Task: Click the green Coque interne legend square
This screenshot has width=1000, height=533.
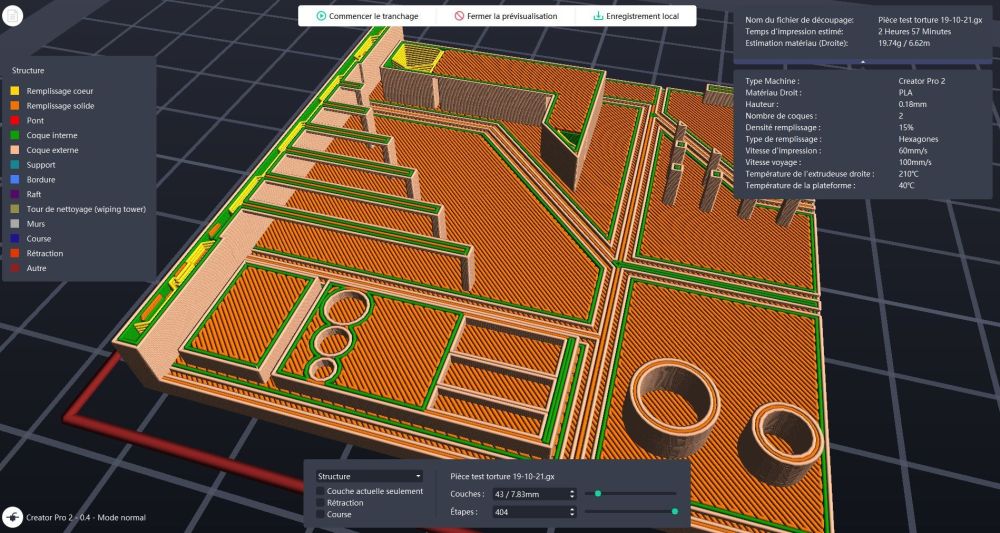Action: (15, 135)
